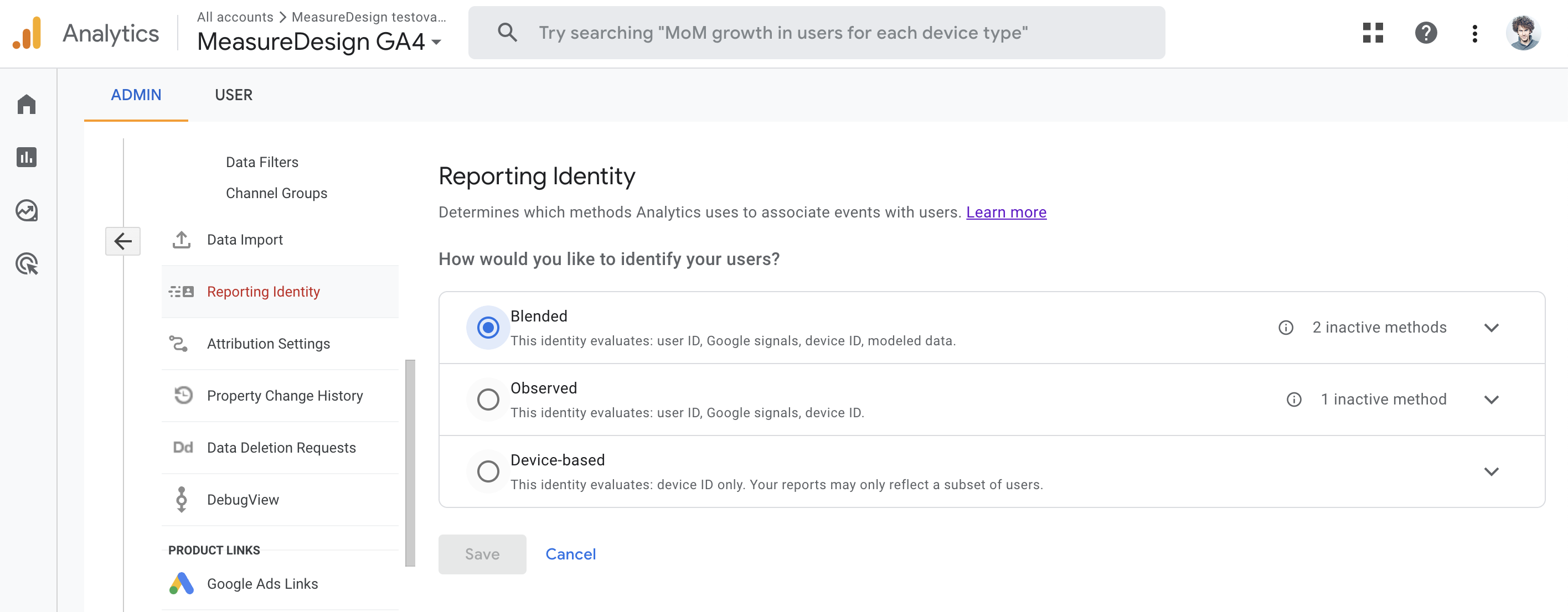Screen dimensions: 1568x612
Task: Switch to the USER tab
Action: pyautogui.click(x=233, y=95)
